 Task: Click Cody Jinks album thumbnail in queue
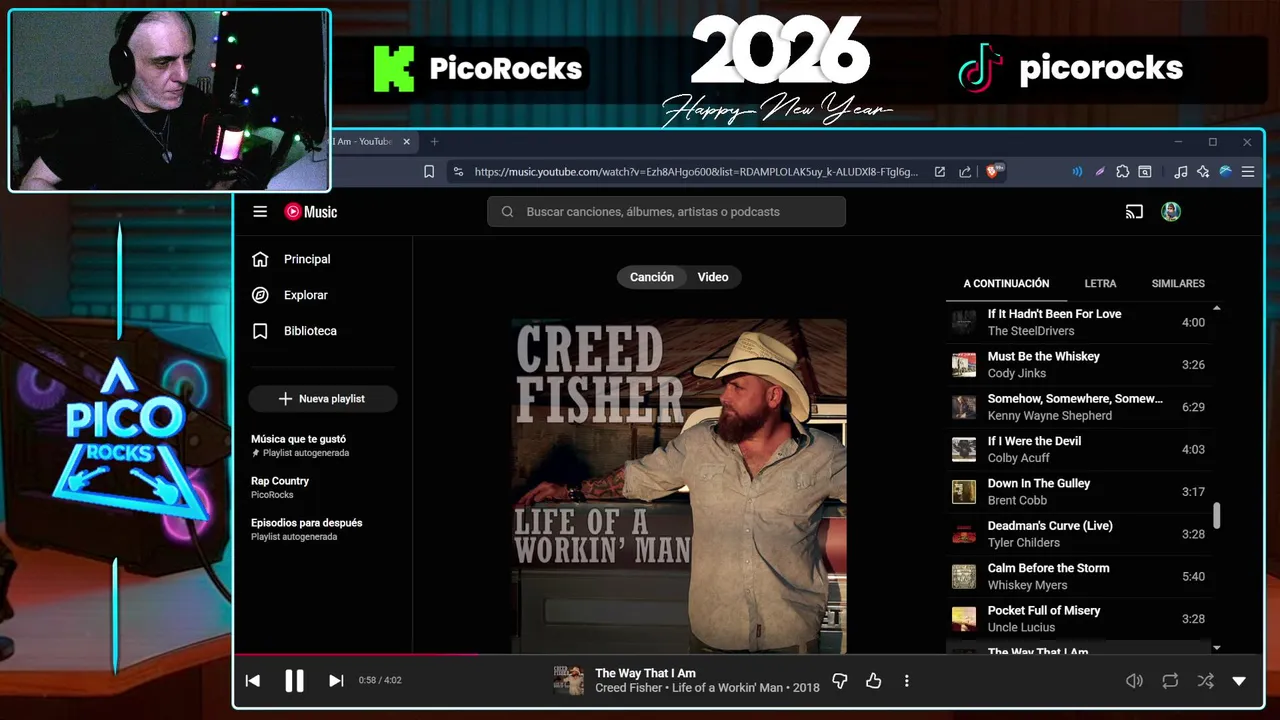(x=964, y=365)
